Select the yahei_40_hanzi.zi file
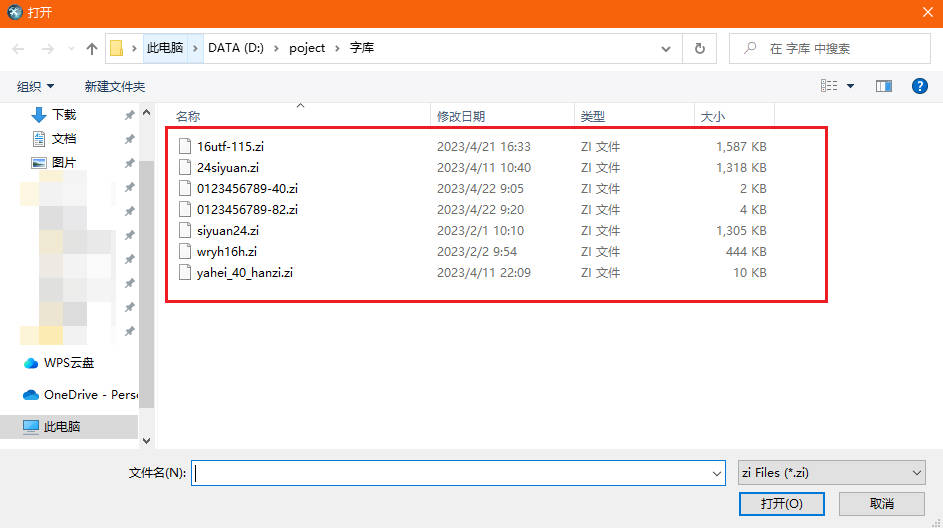Image resolution: width=943 pixels, height=528 pixels. coord(244,272)
